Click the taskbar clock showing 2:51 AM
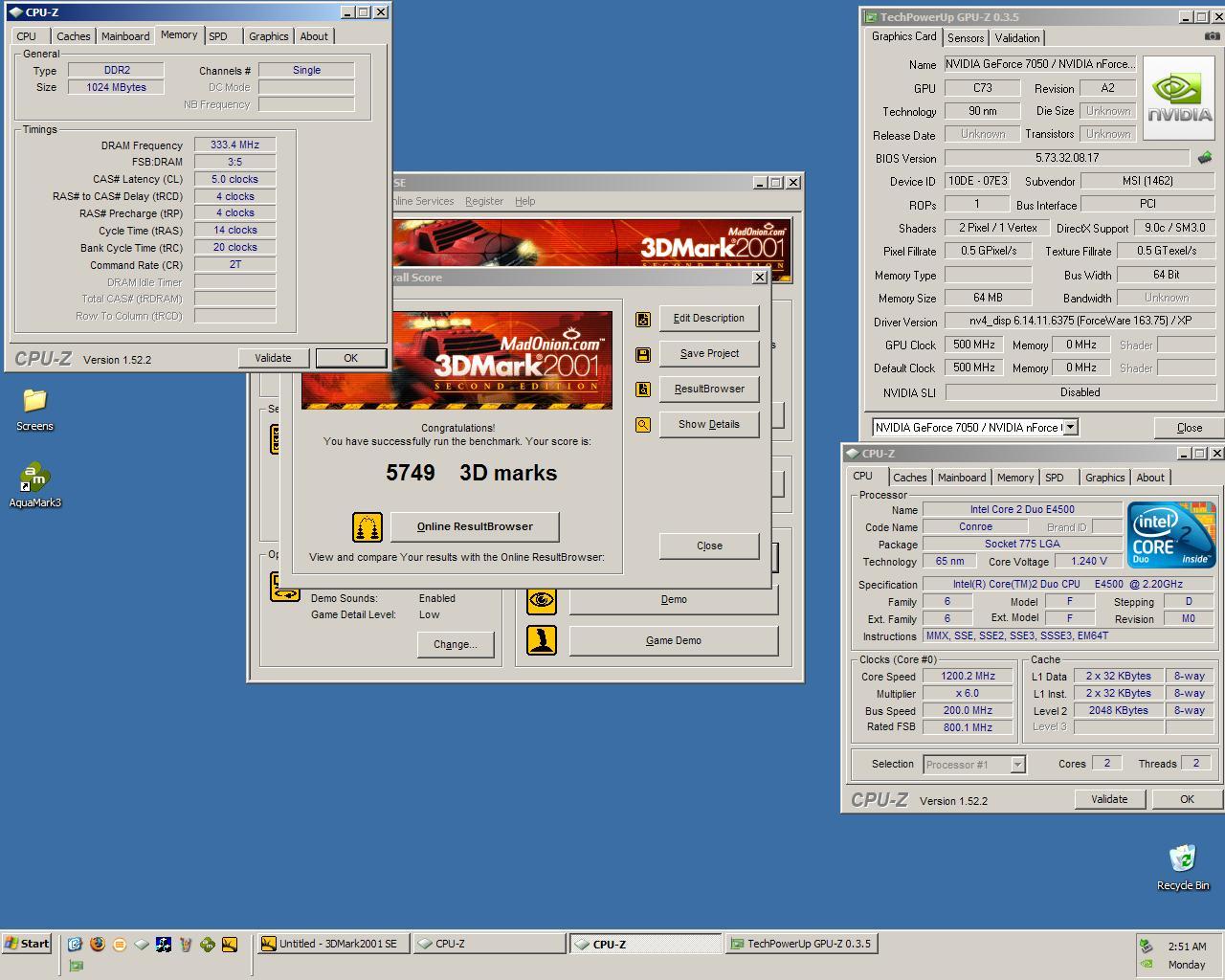Screen dimensions: 1225x980 pos(1187,947)
